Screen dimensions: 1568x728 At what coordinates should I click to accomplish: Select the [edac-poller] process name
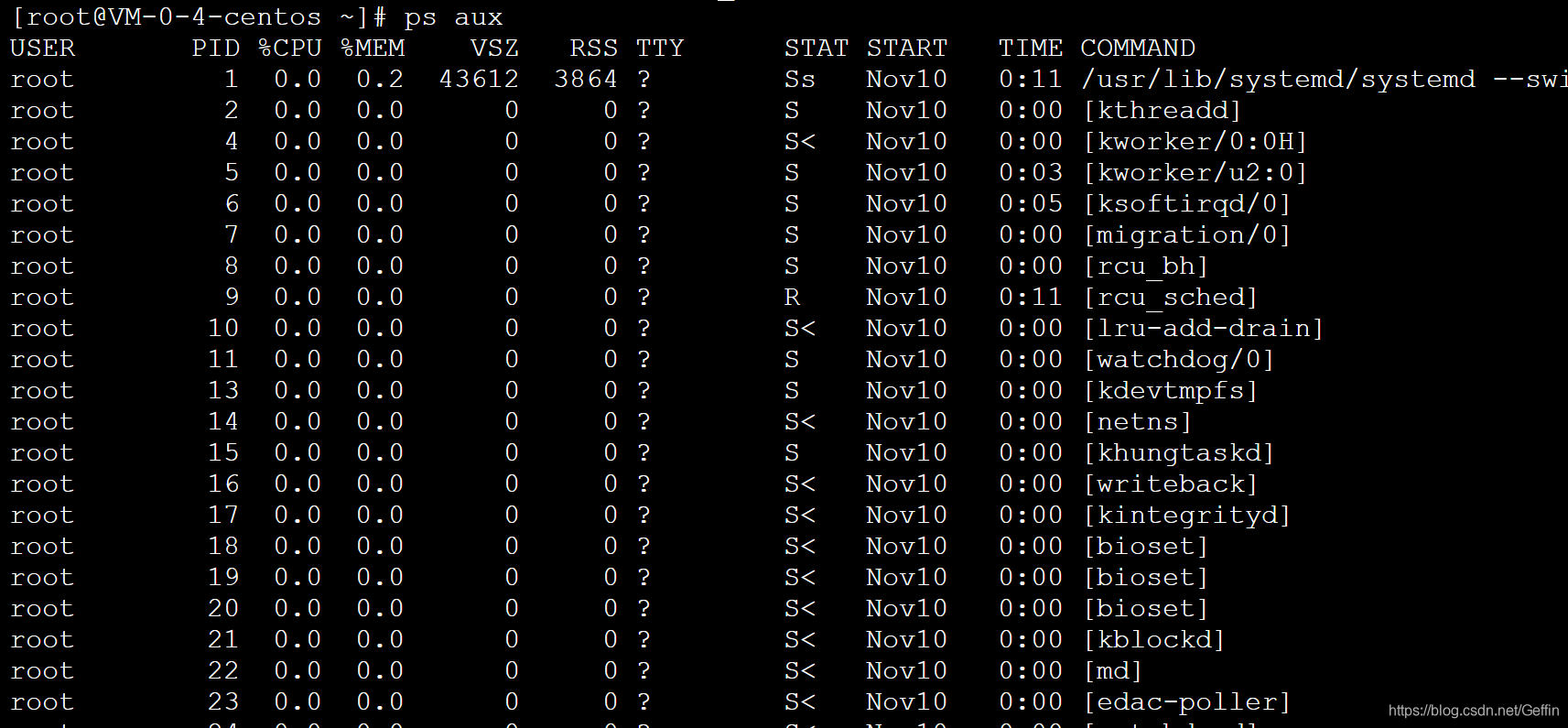(1187, 701)
